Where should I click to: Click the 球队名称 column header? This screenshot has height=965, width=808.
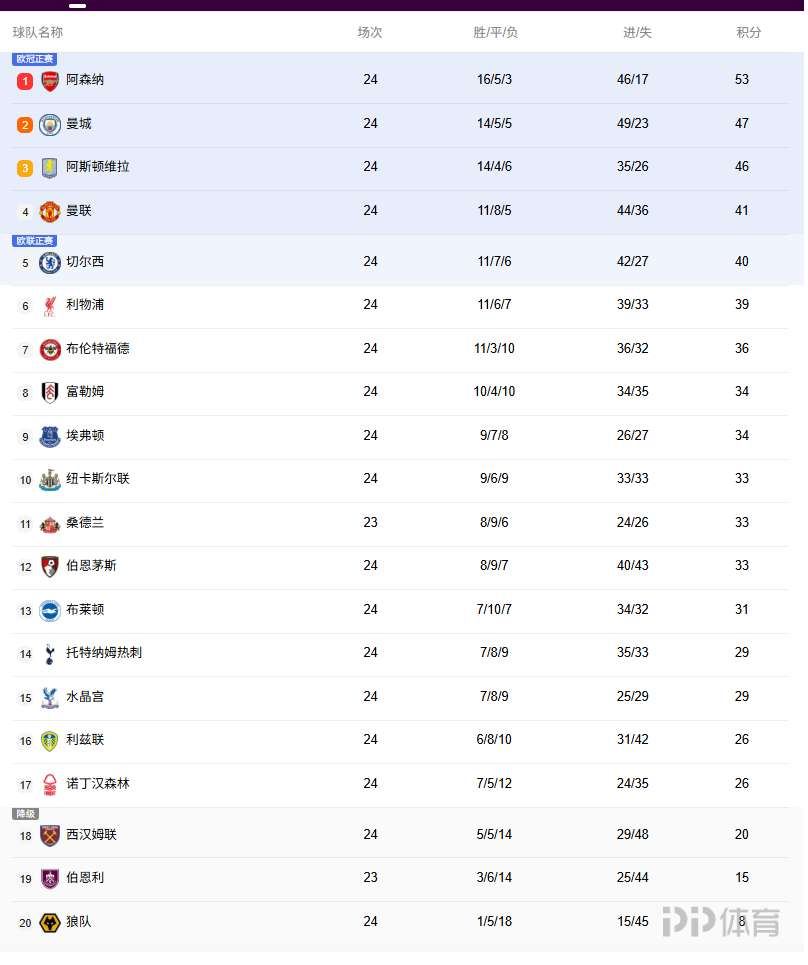(37, 33)
